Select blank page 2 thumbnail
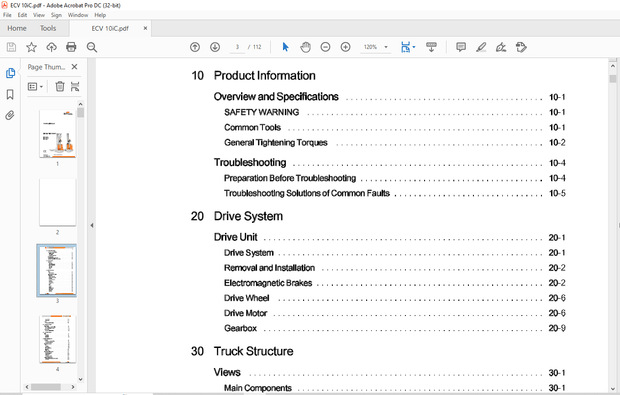620x395 pixels. (58, 202)
